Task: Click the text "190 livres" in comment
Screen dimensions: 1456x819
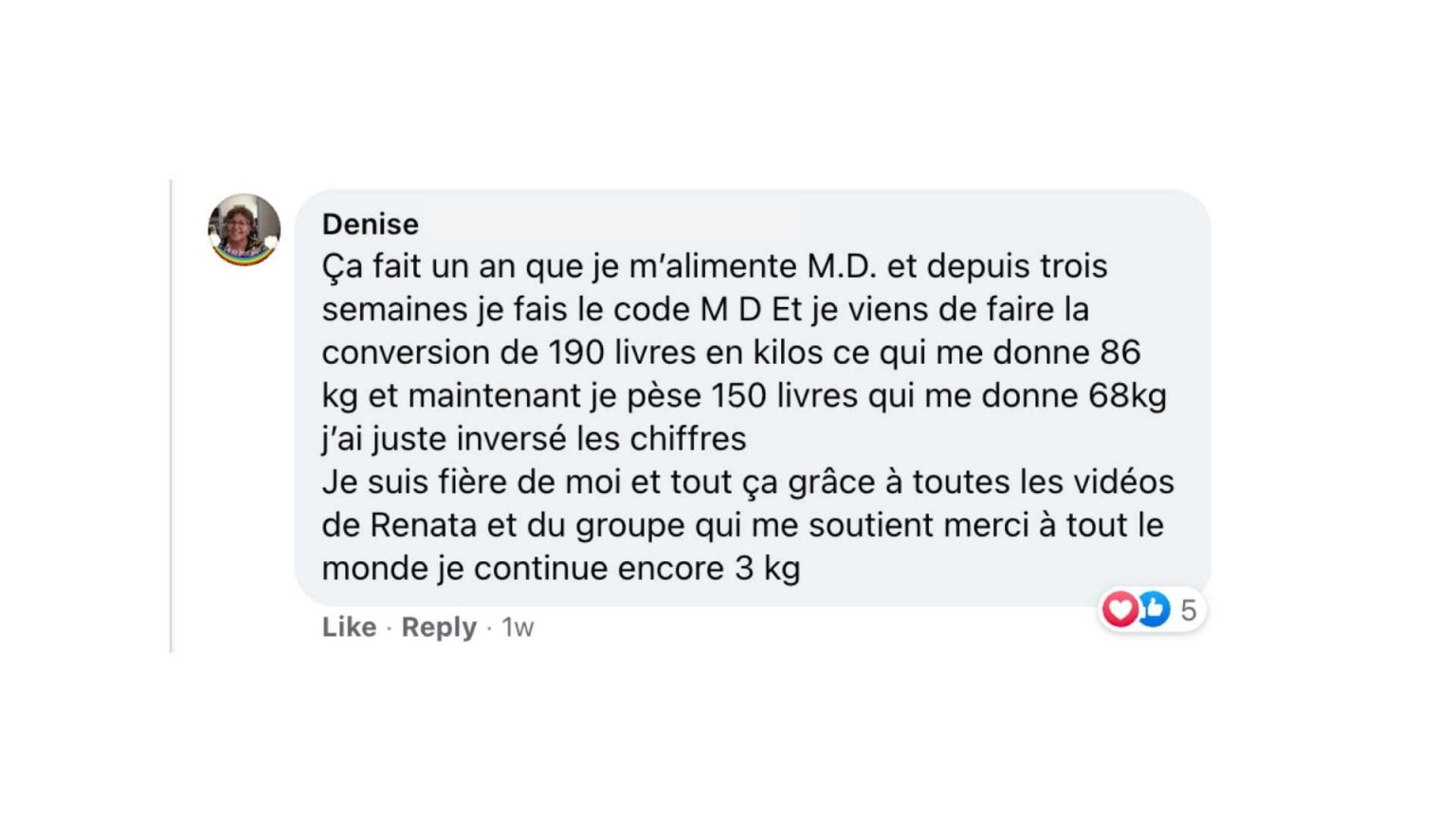Action: tap(623, 353)
